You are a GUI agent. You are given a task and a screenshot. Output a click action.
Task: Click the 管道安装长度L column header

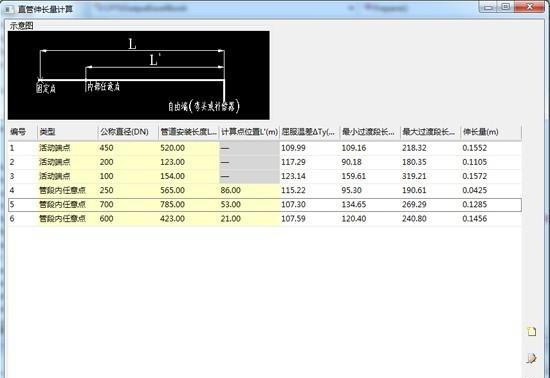(189, 132)
